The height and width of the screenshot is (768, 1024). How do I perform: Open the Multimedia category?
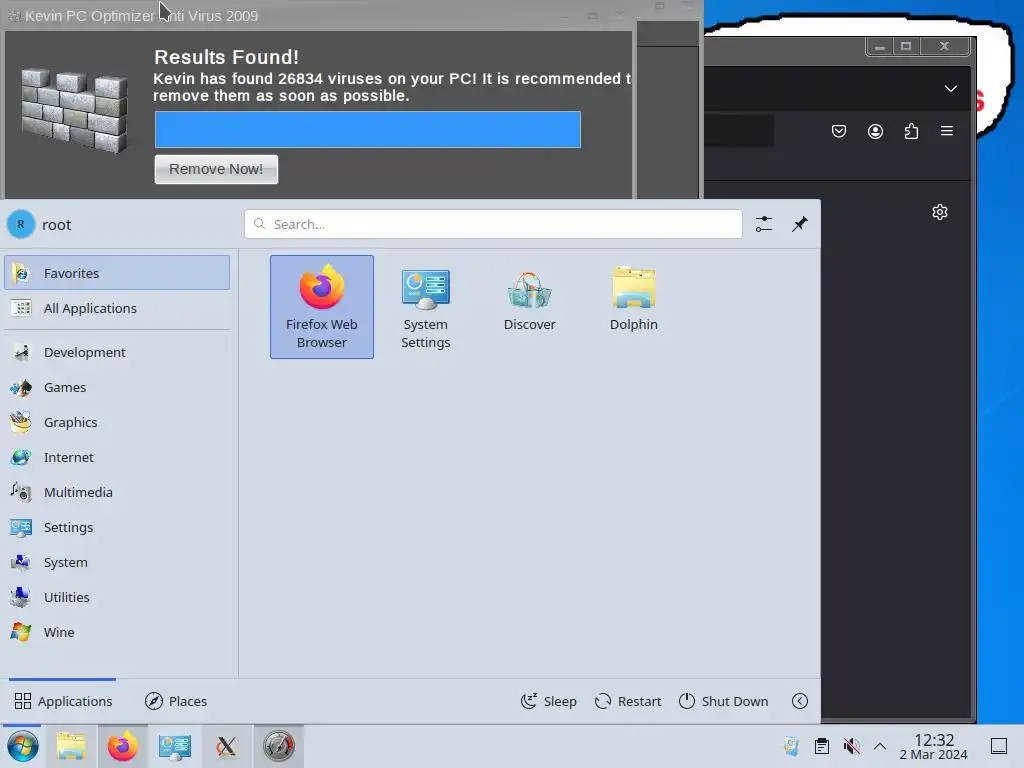click(x=117, y=492)
